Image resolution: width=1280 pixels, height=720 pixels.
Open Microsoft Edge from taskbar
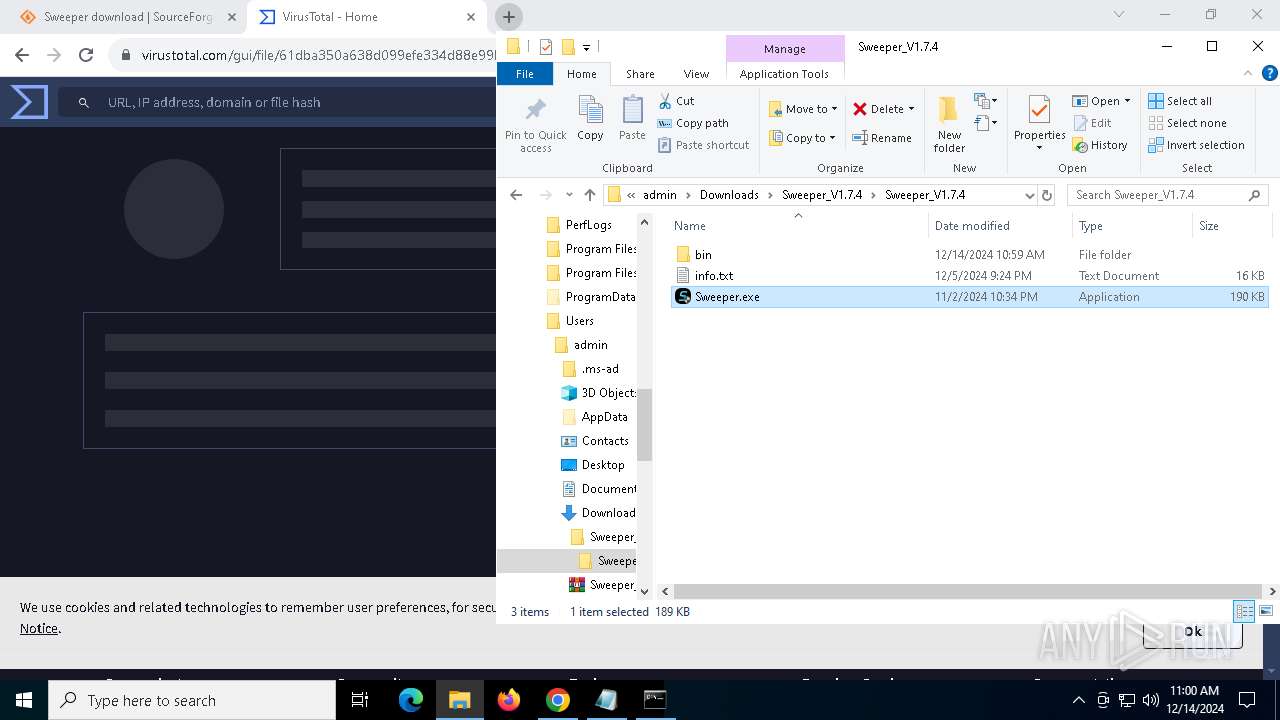coord(411,700)
